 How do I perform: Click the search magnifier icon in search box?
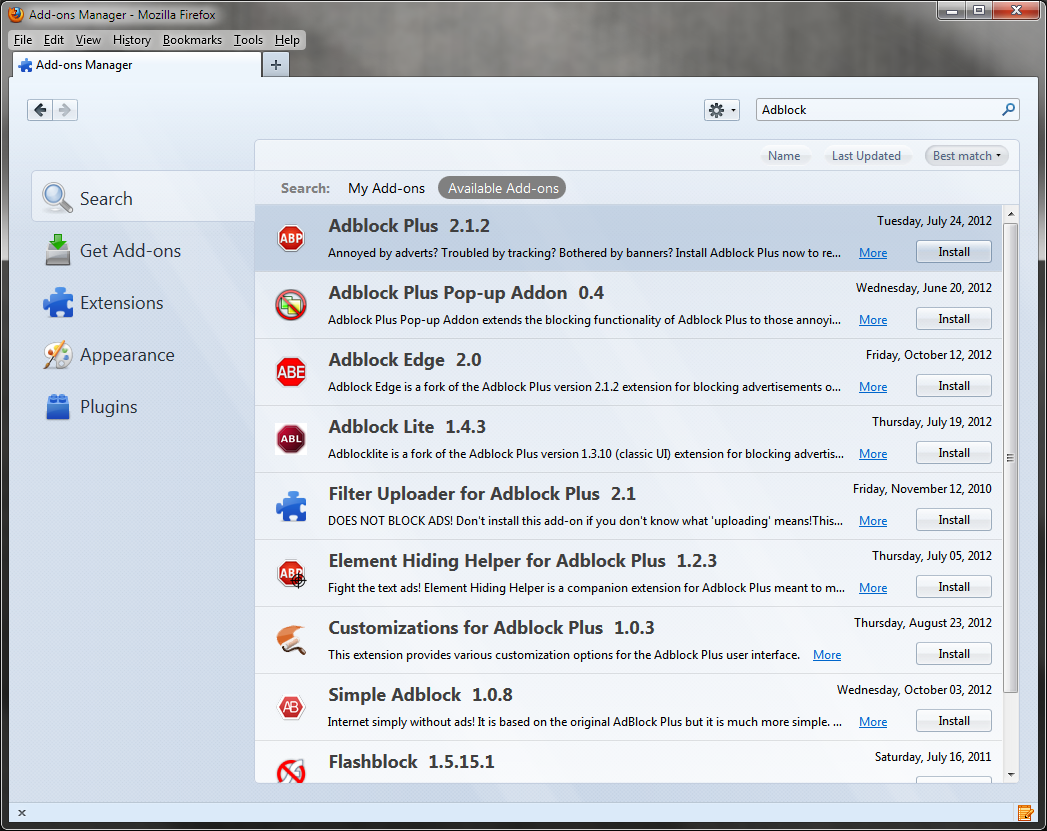coord(1008,110)
